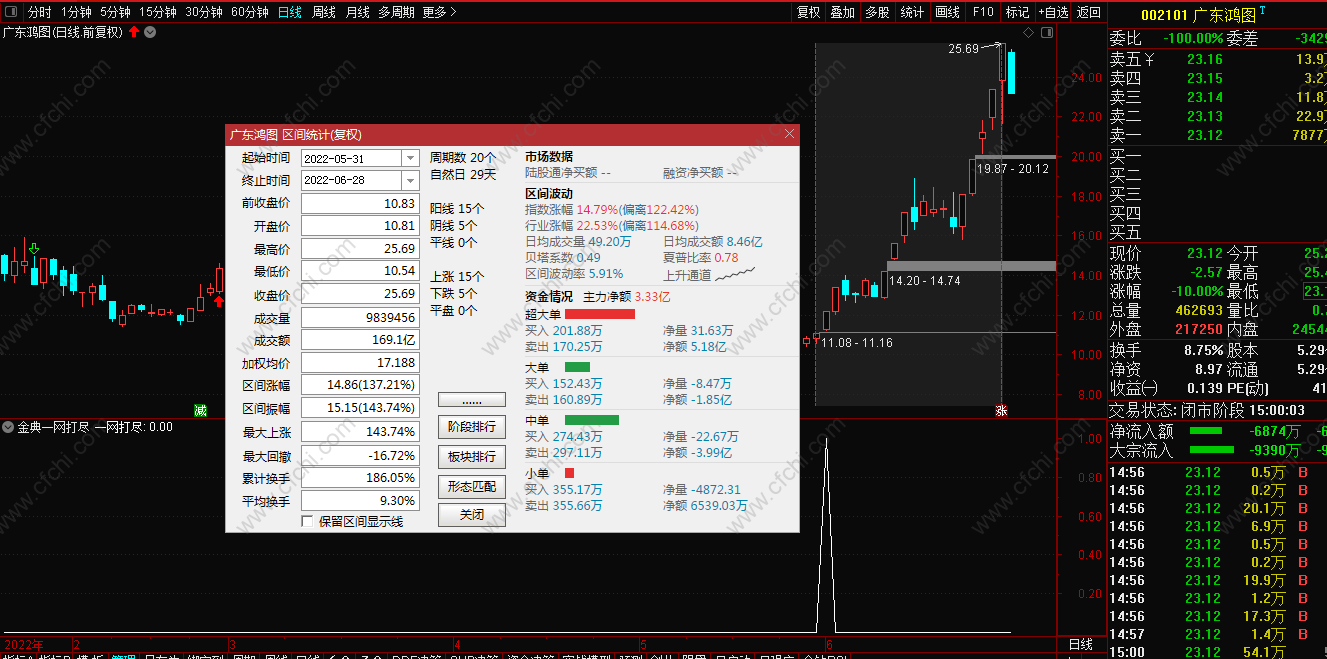Click the 复权 toolbar button
The width and height of the screenshot is (1327, 659).
808,12
